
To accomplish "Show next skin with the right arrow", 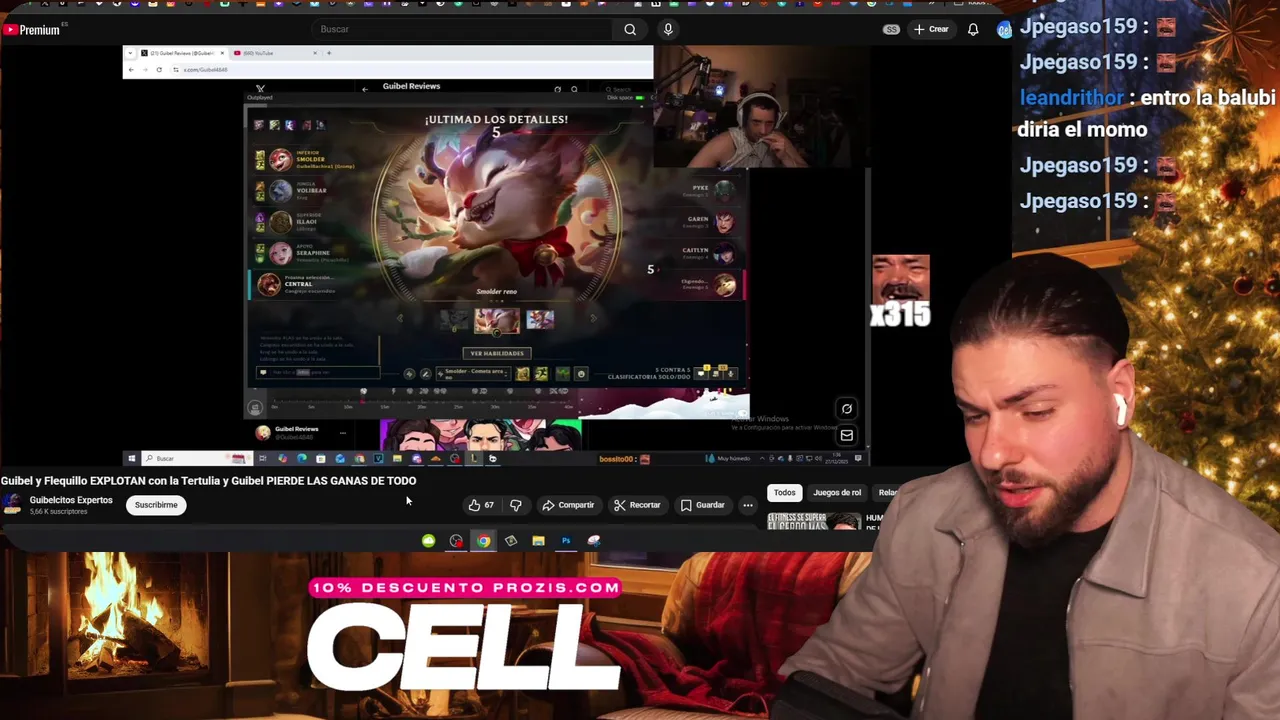I will [593, 319].
